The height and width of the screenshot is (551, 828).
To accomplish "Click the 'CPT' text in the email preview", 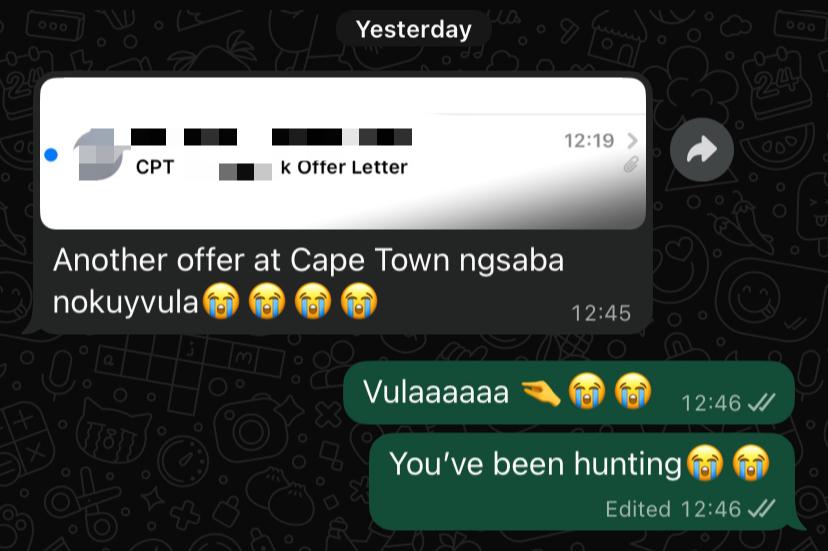I will pyautogui.click(x=155, y=167).
